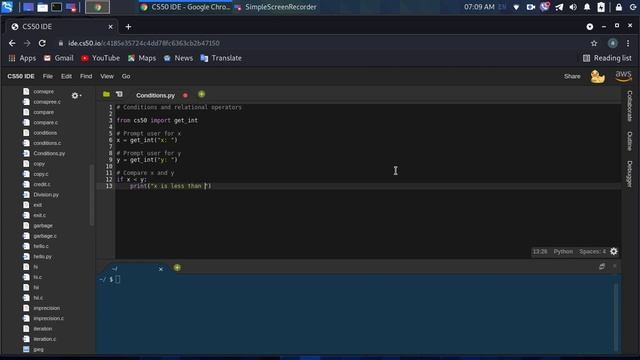Screen dimensions: 640x360
Task: Open the notifications bell in system tray
Action: [587, 7]
